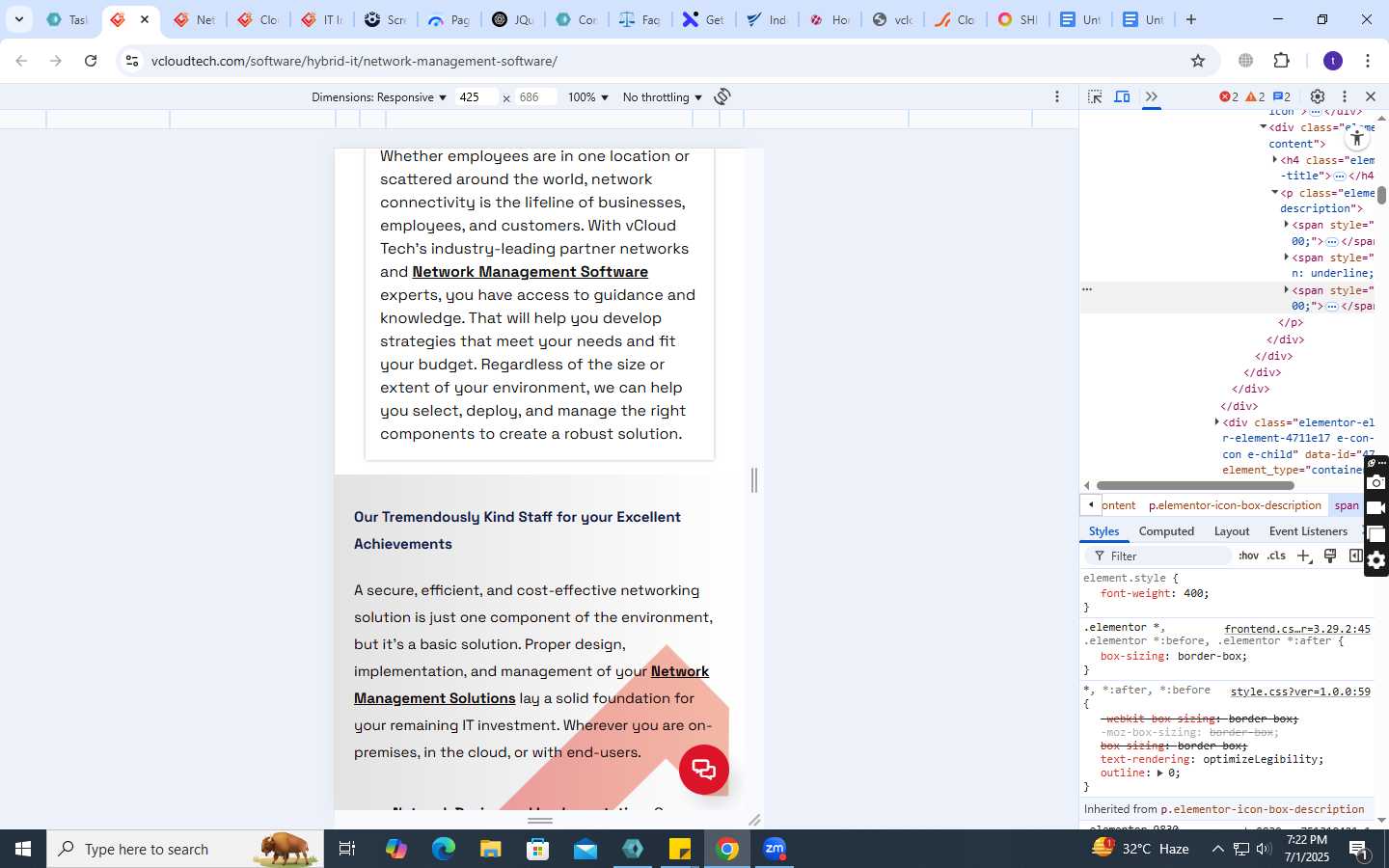Viewport: 1389px width, 868px height.
Task: Open a new browser tab
Action: pos(1191,19)
